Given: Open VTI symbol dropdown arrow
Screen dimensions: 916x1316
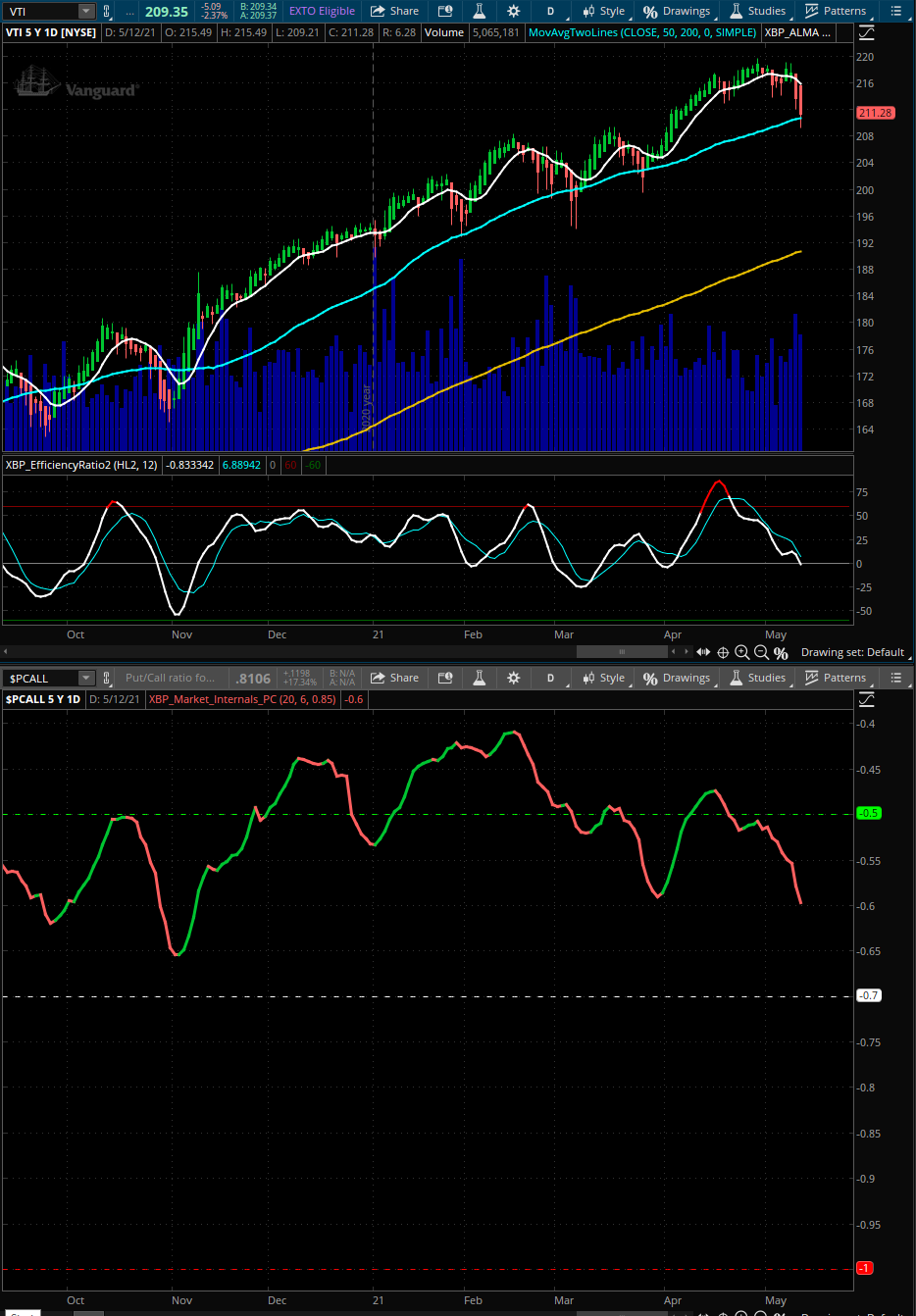Looking at the screenshot, I should pos(85,12).
